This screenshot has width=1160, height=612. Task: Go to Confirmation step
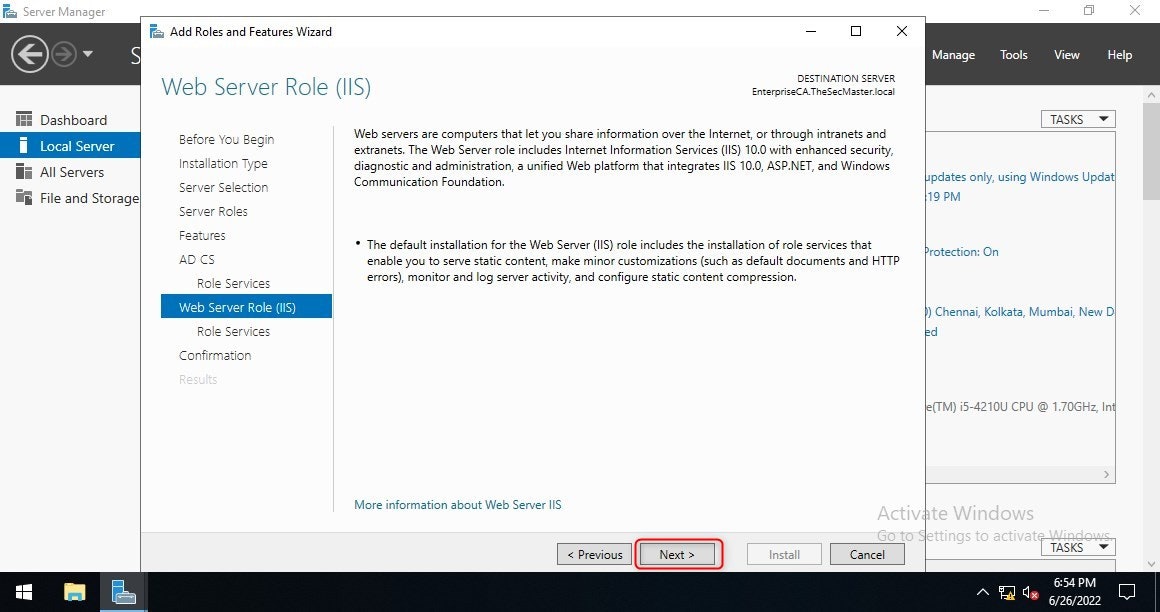(215, 355)
